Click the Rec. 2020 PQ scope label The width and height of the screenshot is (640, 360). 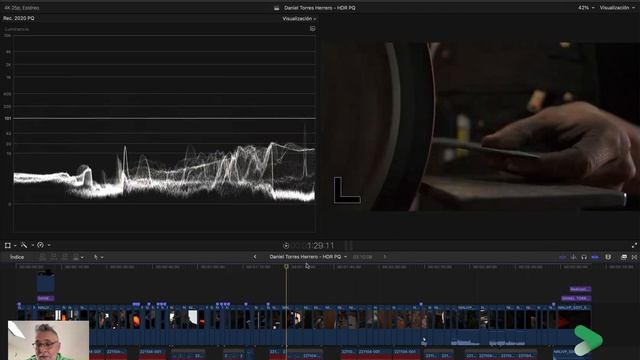19,18
